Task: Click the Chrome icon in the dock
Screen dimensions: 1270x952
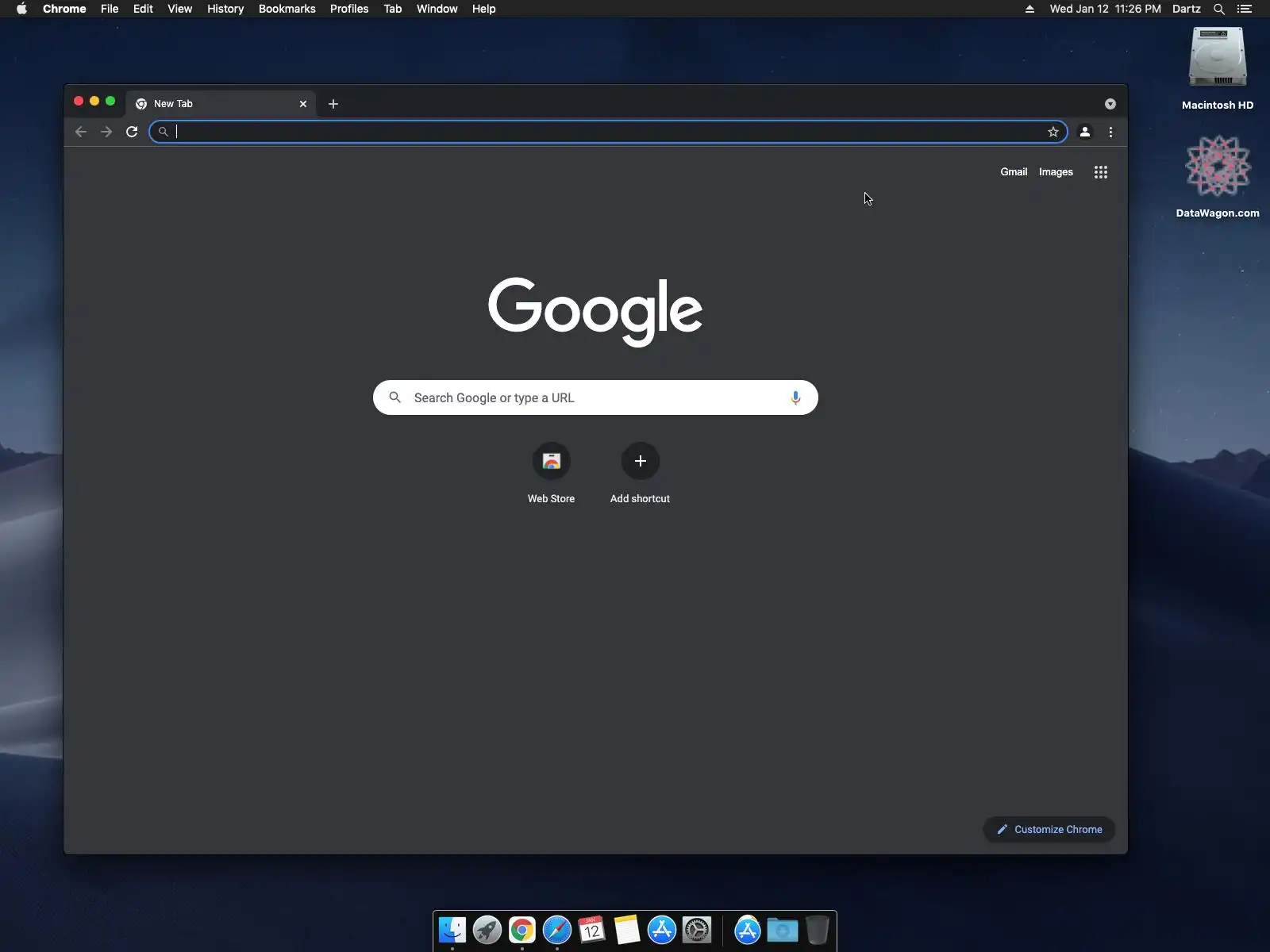Action: click(x=522, y=930)
